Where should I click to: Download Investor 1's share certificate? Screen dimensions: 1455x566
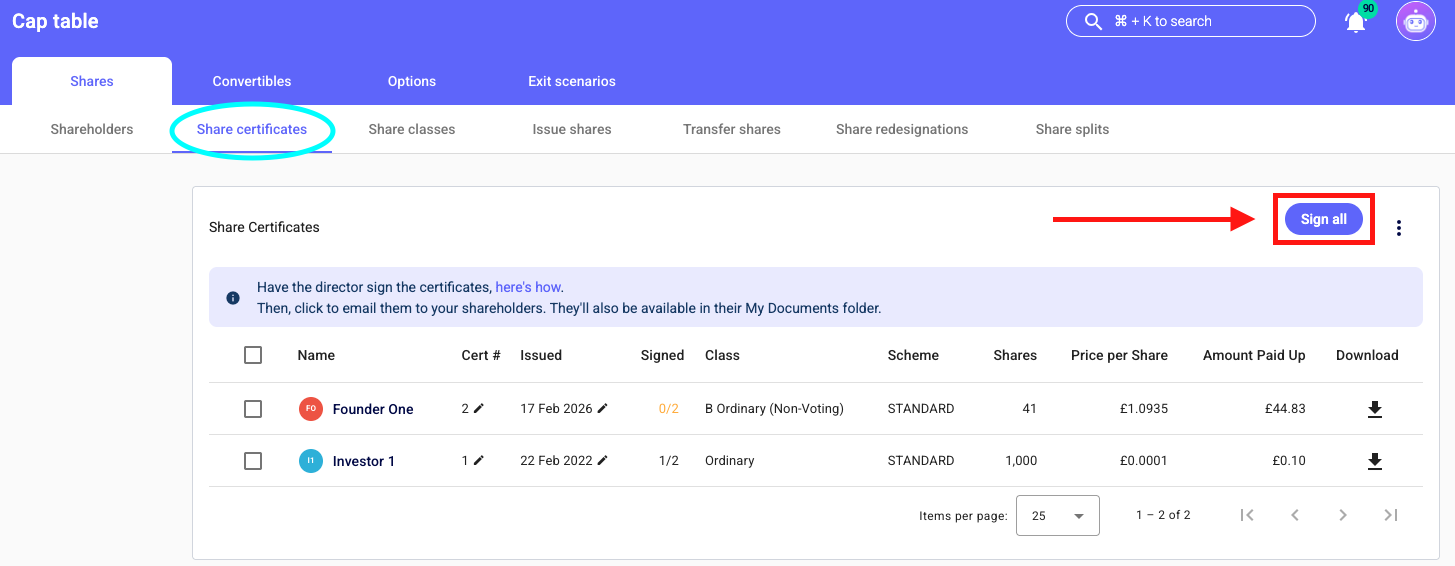pyautogui.click(x=1375, y=461)
